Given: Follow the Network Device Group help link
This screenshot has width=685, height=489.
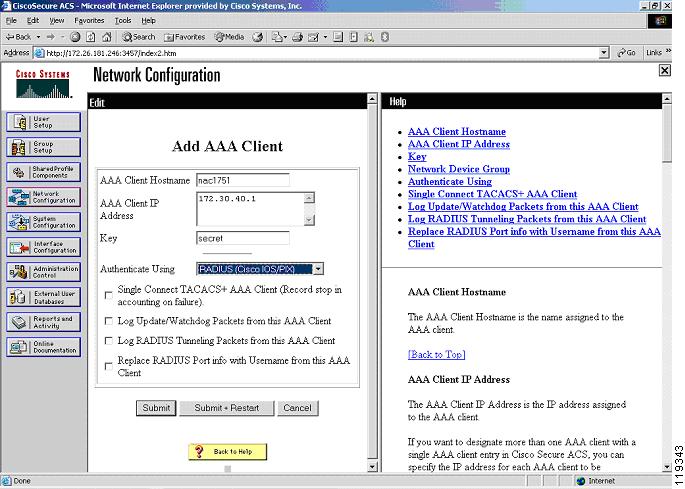Looking at the screenshot, I should coord(459,169).
